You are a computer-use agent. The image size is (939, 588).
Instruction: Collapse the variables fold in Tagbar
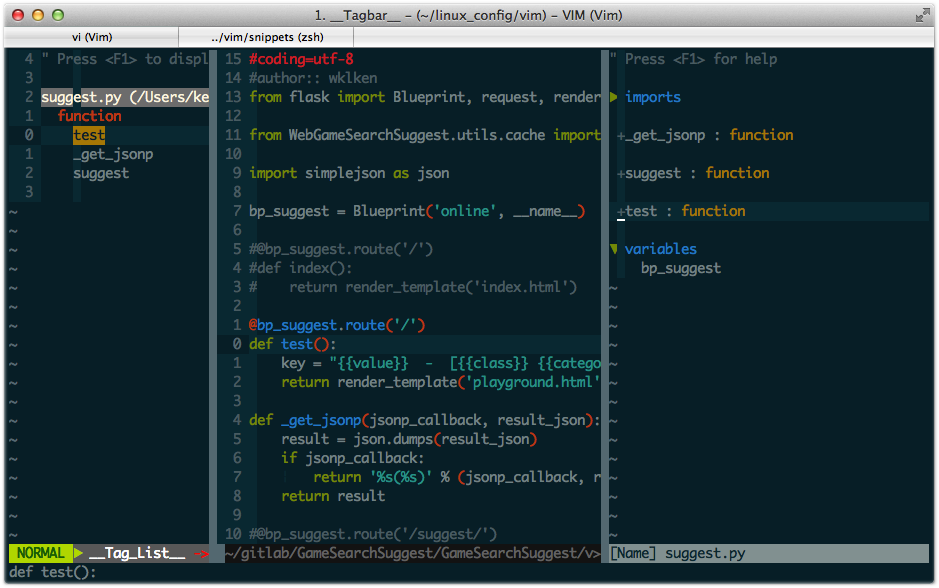click(x=614, y=249)
